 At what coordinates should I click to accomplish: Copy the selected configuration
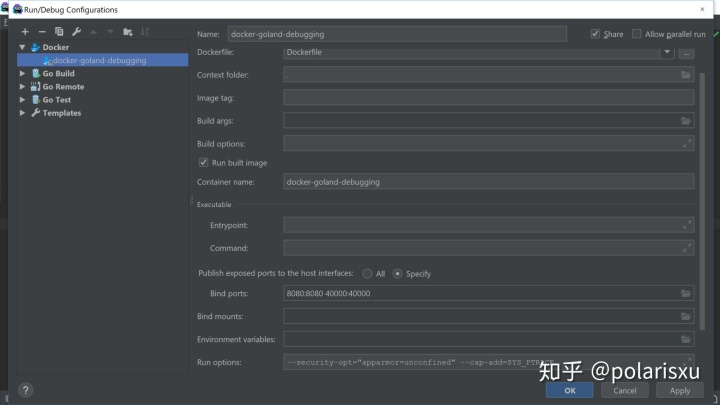pos(59,32)
